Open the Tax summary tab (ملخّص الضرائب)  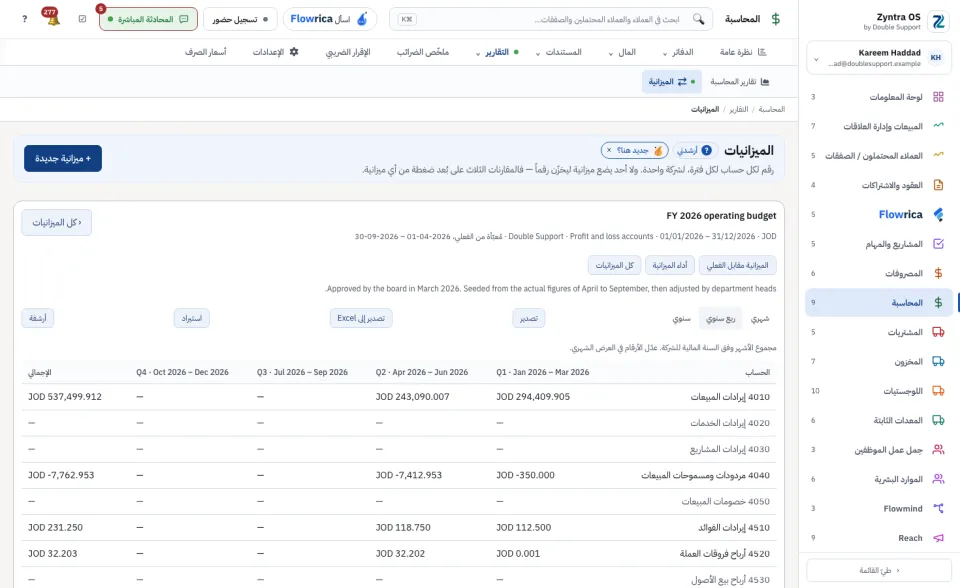(x=422, y=52)
